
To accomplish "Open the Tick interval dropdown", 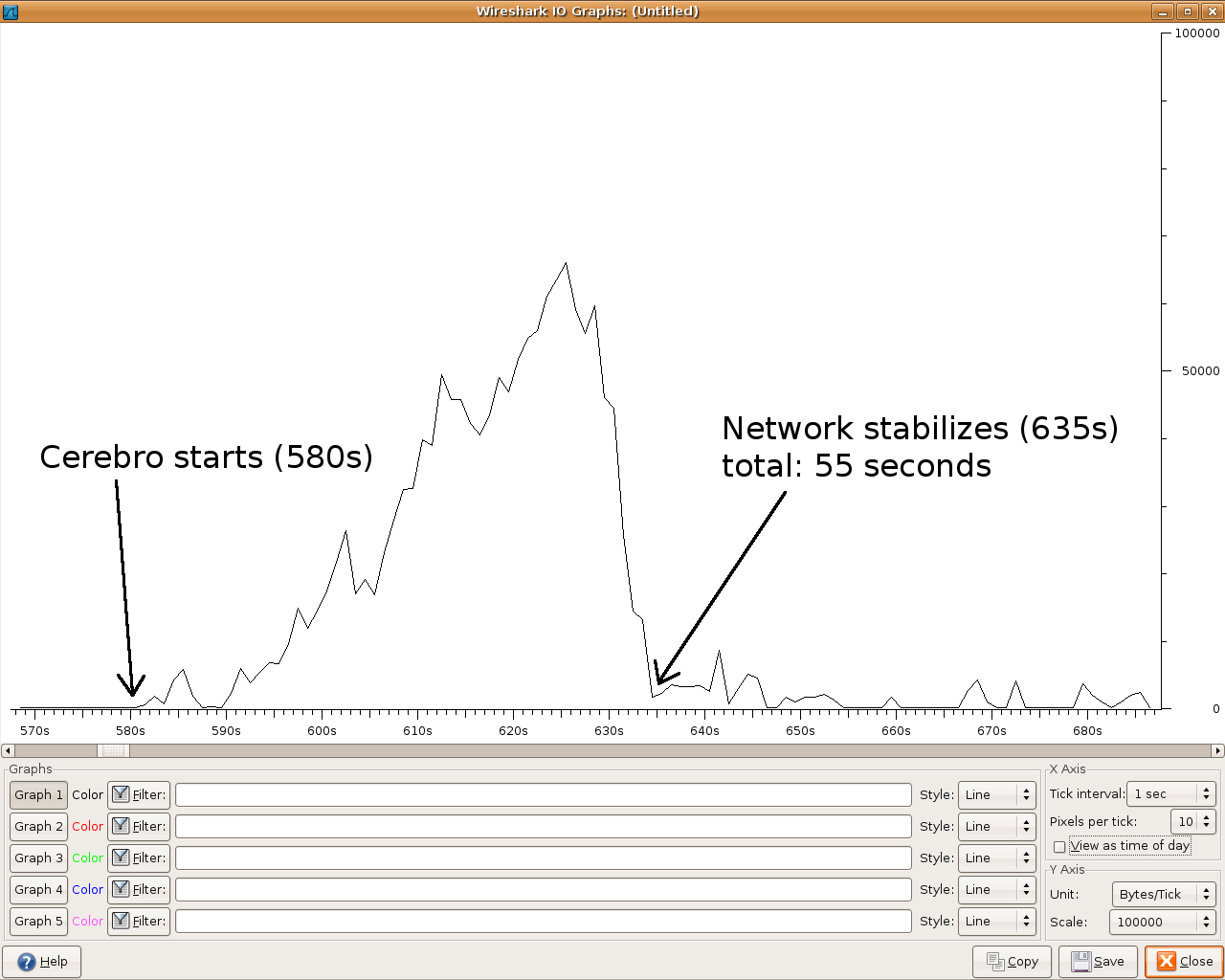I will click(1170, 793).
